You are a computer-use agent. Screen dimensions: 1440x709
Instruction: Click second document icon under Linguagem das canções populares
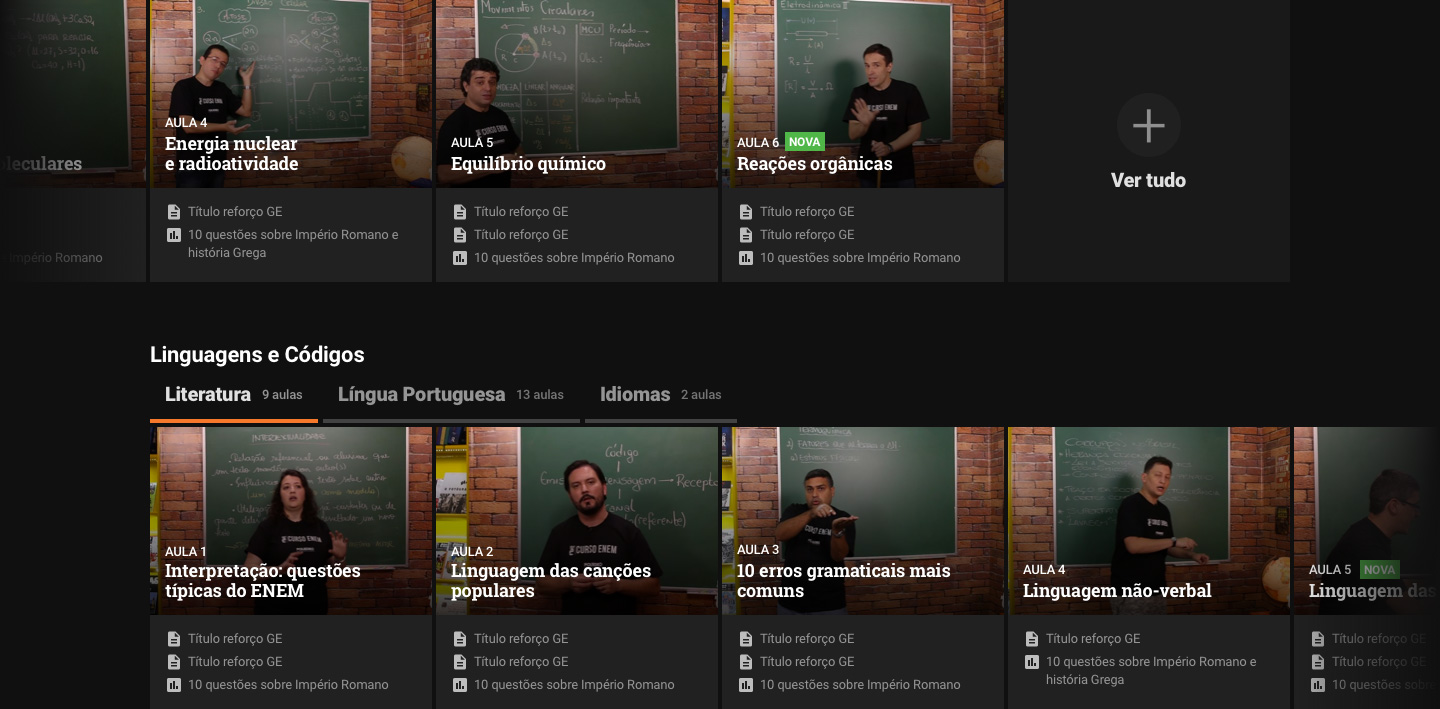[x=460, y=662]
